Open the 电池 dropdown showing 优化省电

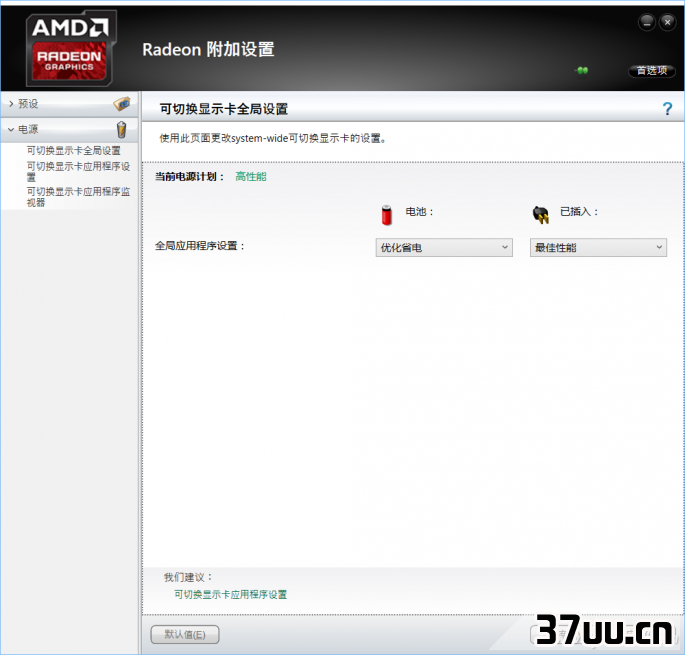coord(444,247)
